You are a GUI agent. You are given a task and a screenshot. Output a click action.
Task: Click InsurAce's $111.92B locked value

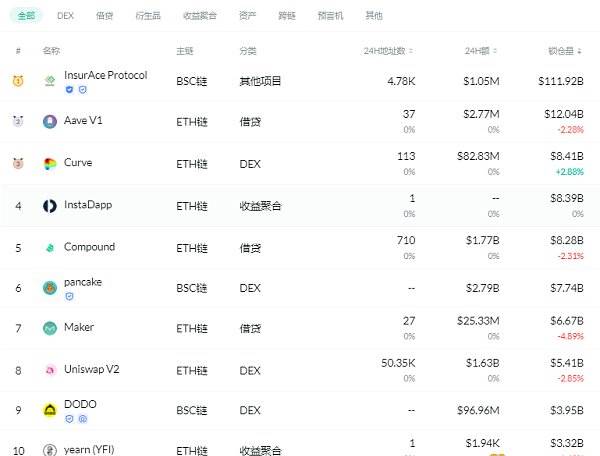pyautogui.click(x=561, y=81)
